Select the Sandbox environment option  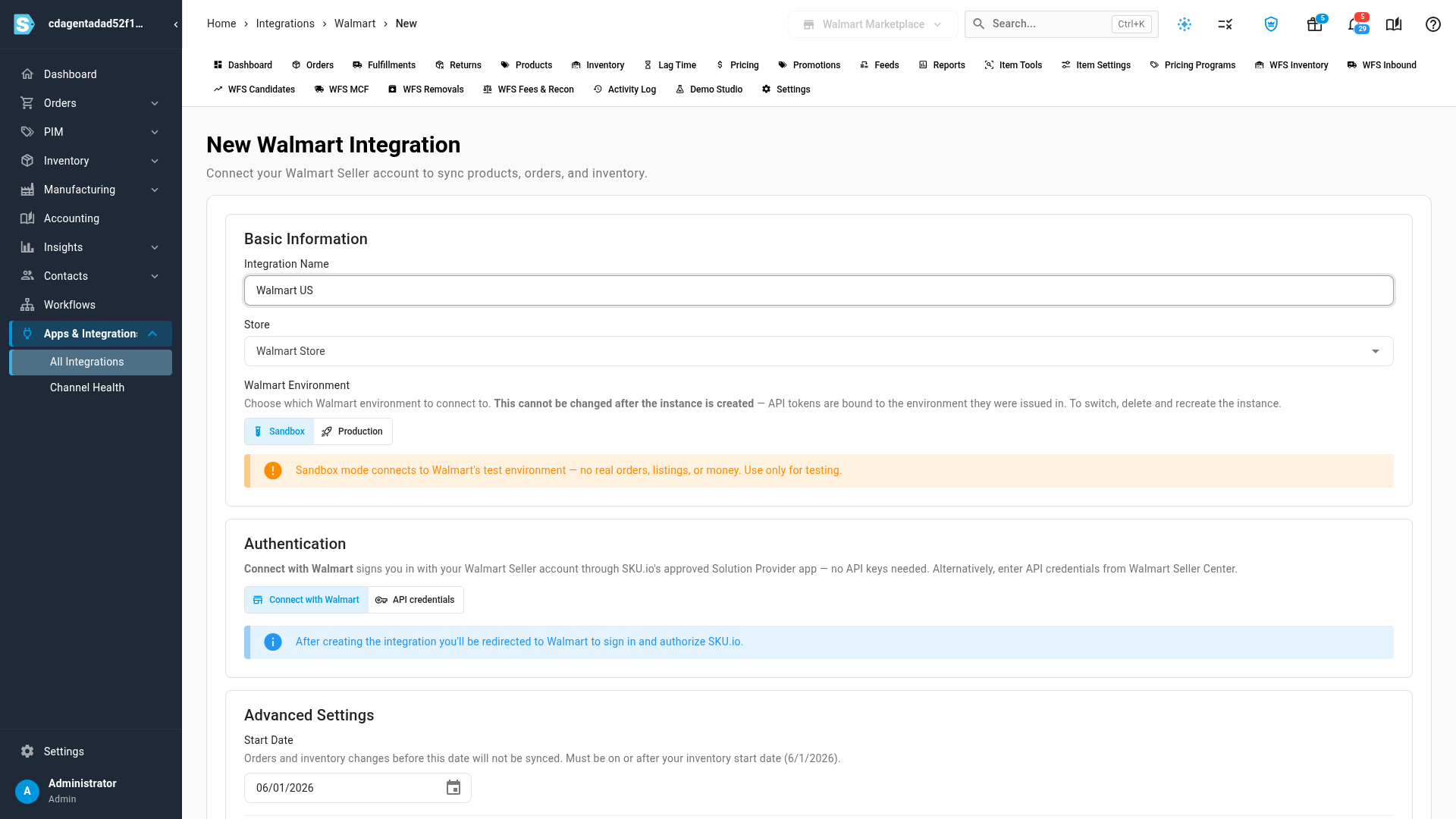click(279, 431)
